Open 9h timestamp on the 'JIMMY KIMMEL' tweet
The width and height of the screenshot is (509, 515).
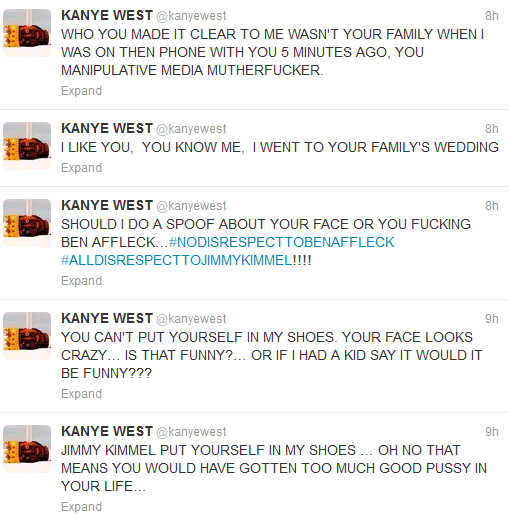click(492, 432)
